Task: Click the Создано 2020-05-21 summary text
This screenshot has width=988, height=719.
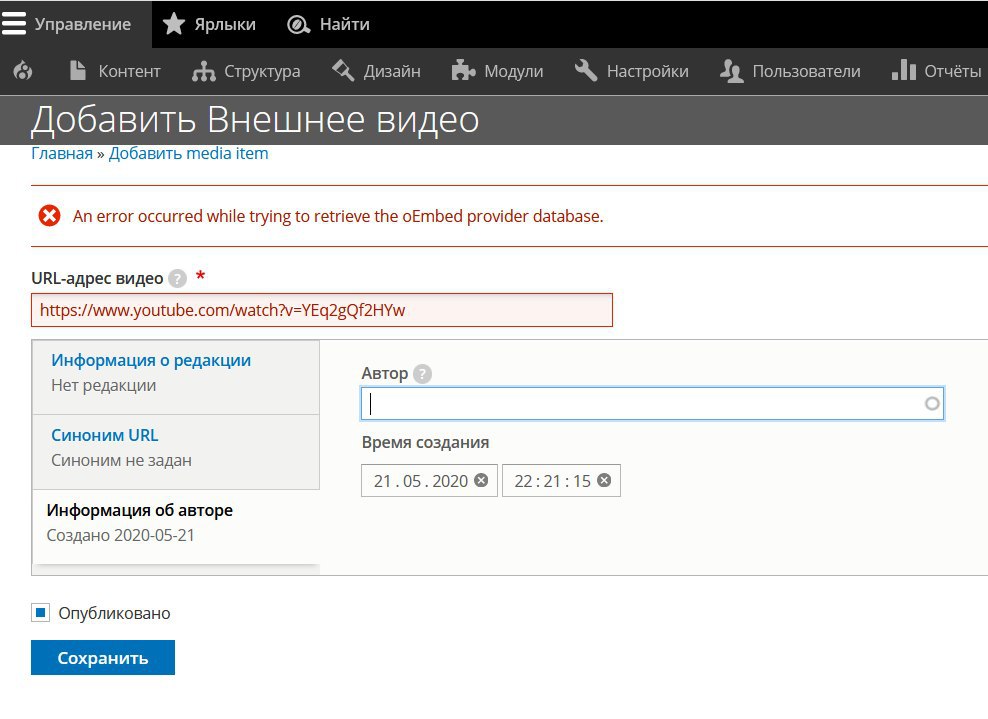Action: 120,535
